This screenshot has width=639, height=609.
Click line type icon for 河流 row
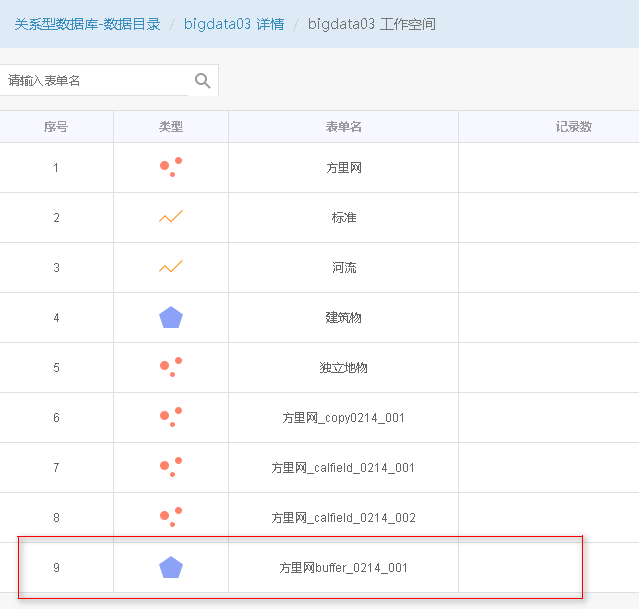171,267
